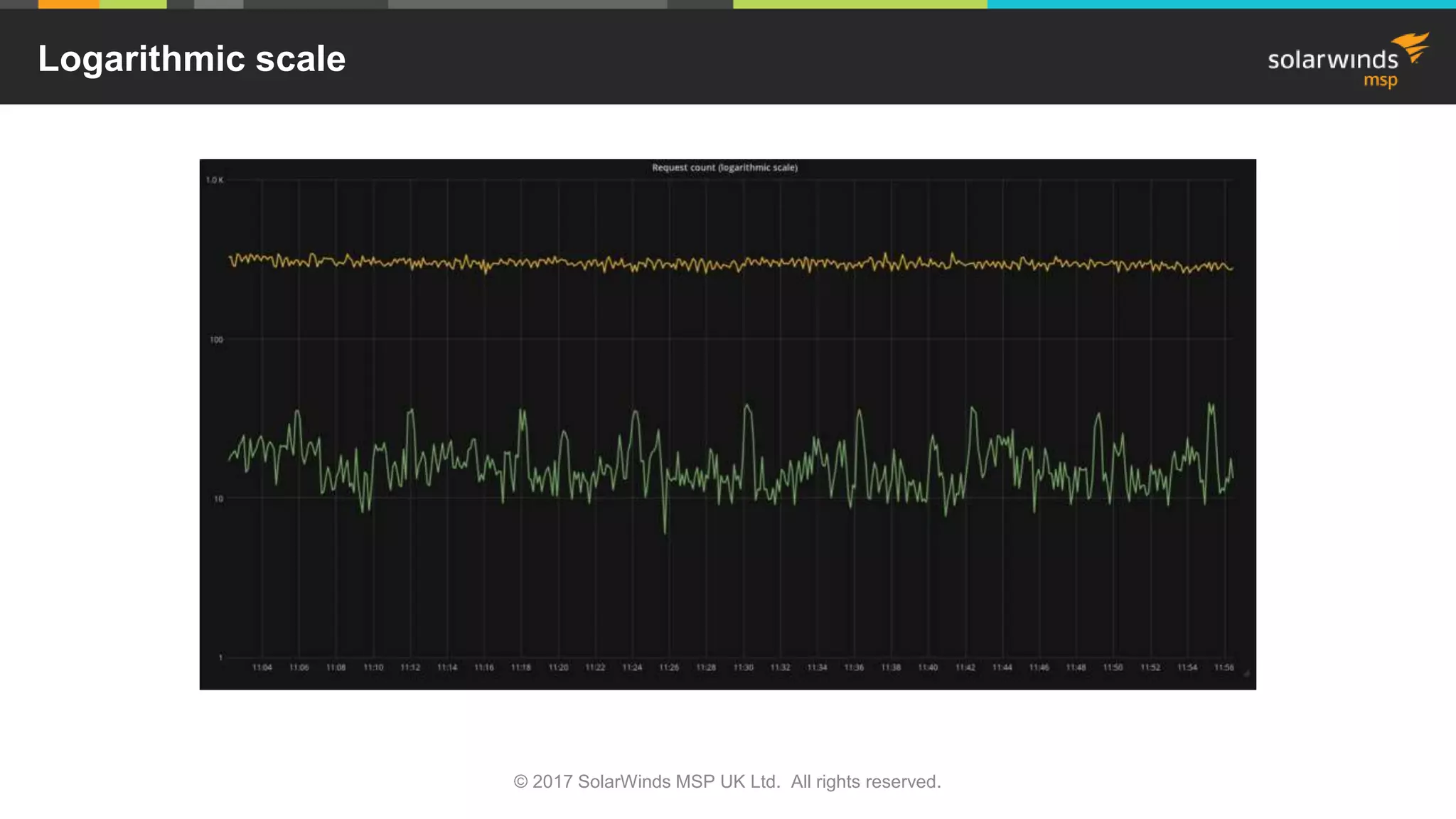The height and width of the screenshot is (819, 1456).
Task: Click the 11:16 x-axis time label
Action: tap(484, 668)
